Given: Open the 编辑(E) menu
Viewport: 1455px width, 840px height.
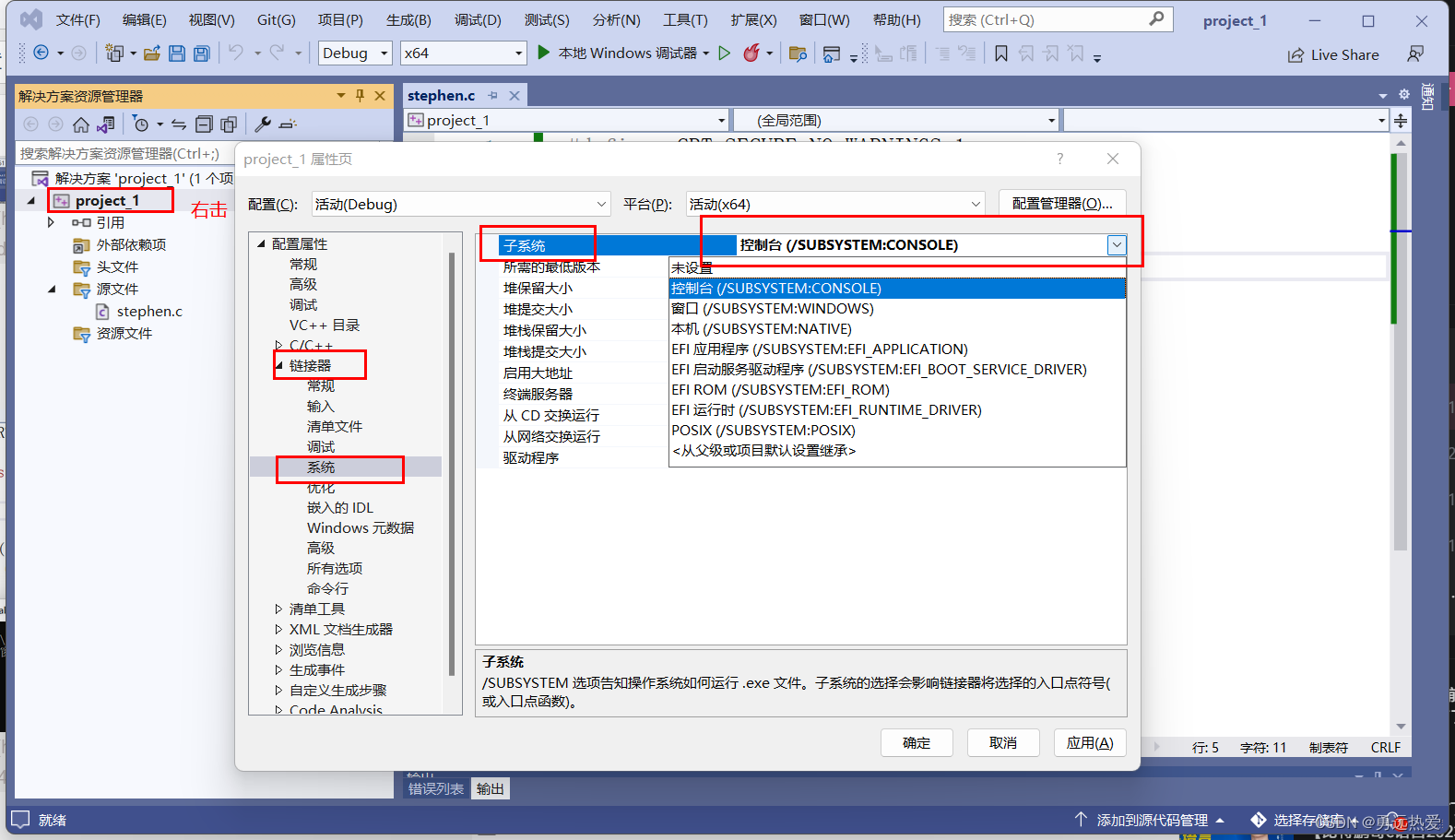Looking at the screenshot, I should pyautogui.click(x=145, y=19).
